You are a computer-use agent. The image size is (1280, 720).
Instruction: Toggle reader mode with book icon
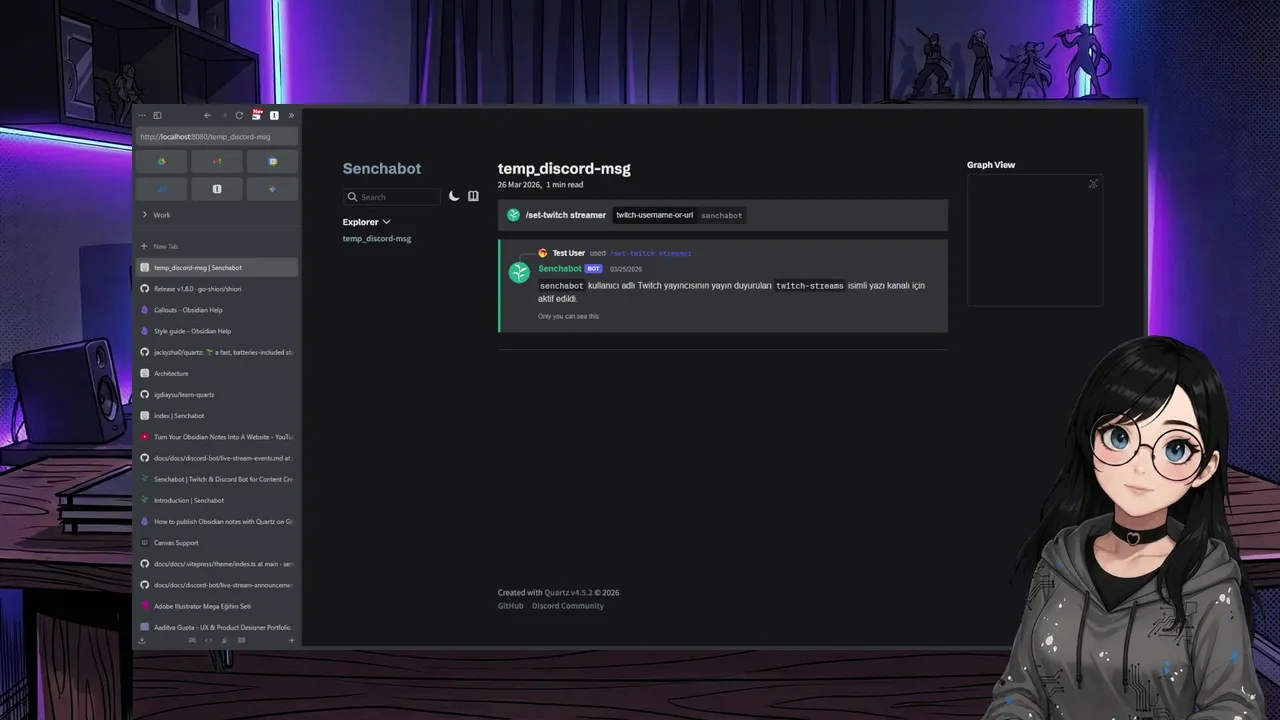(473, 197)
